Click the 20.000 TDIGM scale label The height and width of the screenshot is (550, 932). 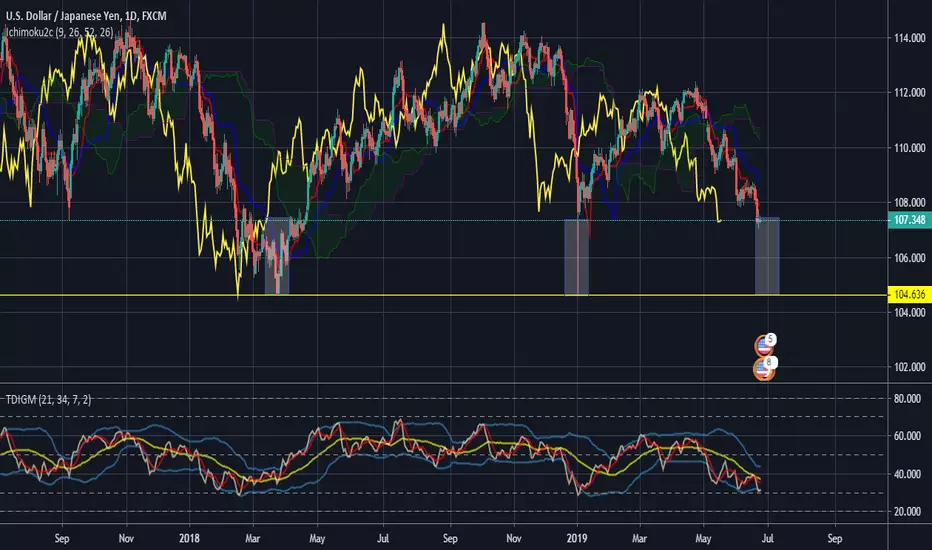click(907, 512)
